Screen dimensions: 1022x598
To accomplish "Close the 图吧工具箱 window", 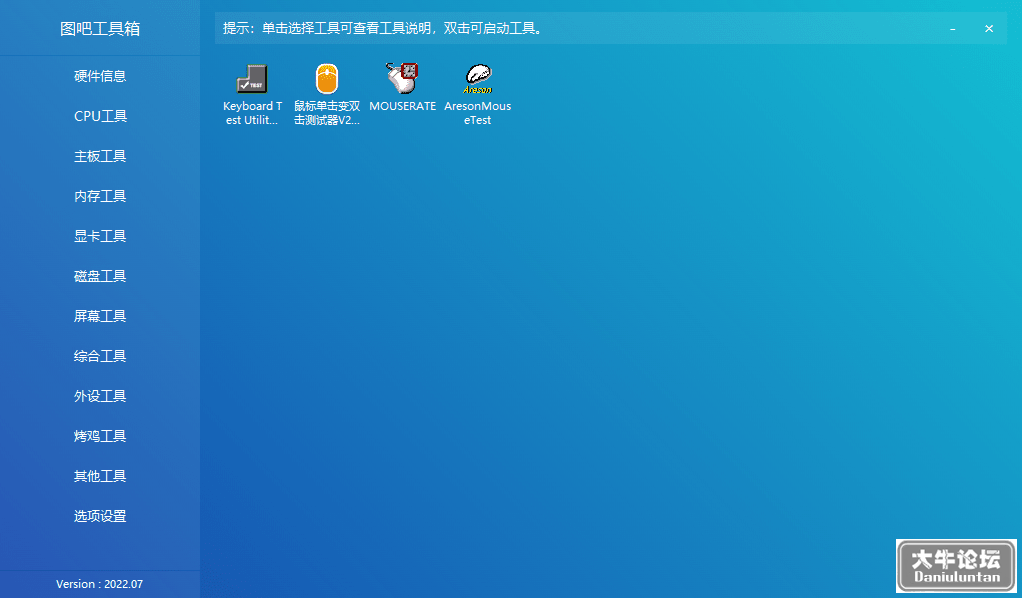I will (989, 29).
